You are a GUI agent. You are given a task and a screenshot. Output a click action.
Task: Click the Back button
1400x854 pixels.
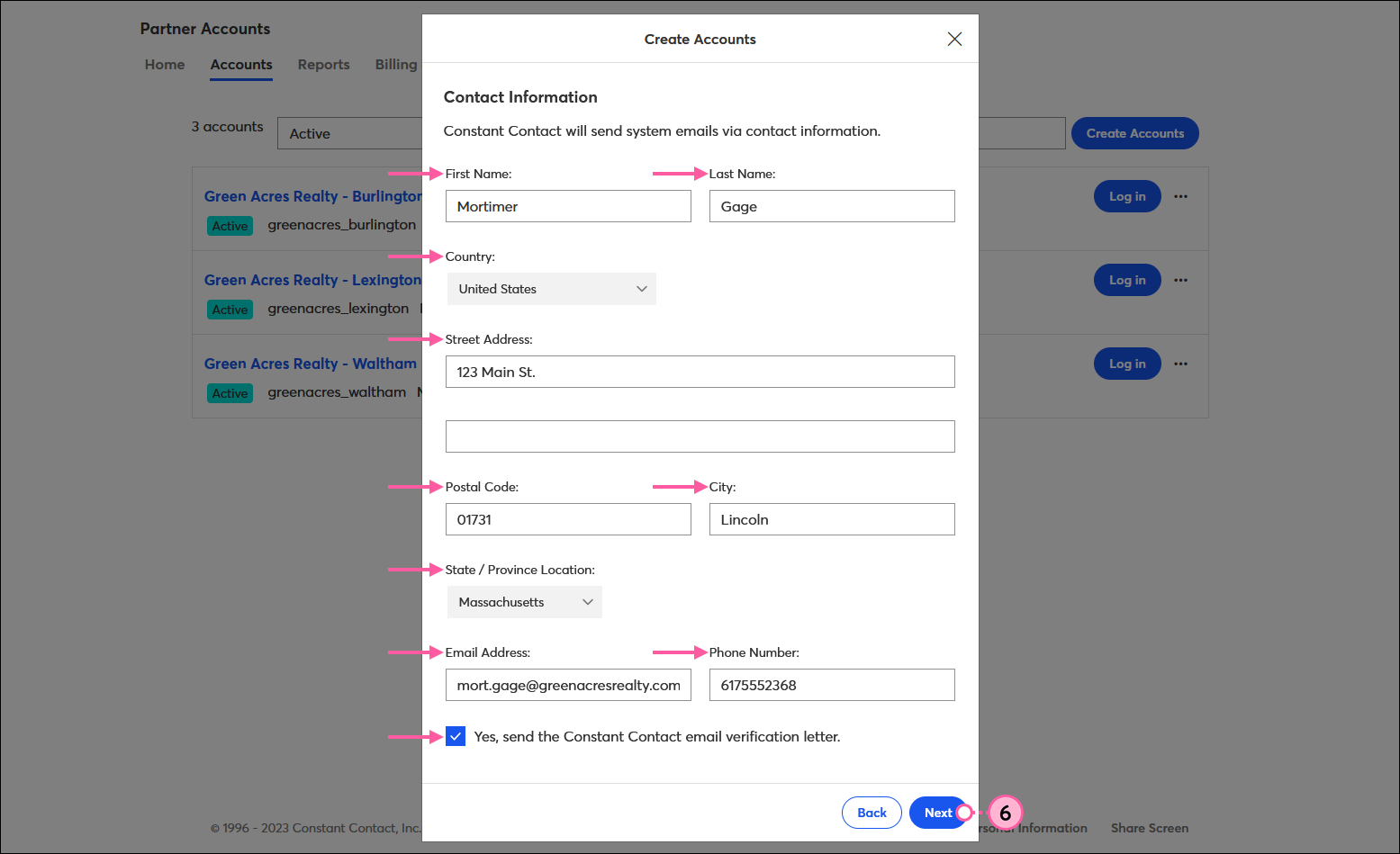(872, 813)
